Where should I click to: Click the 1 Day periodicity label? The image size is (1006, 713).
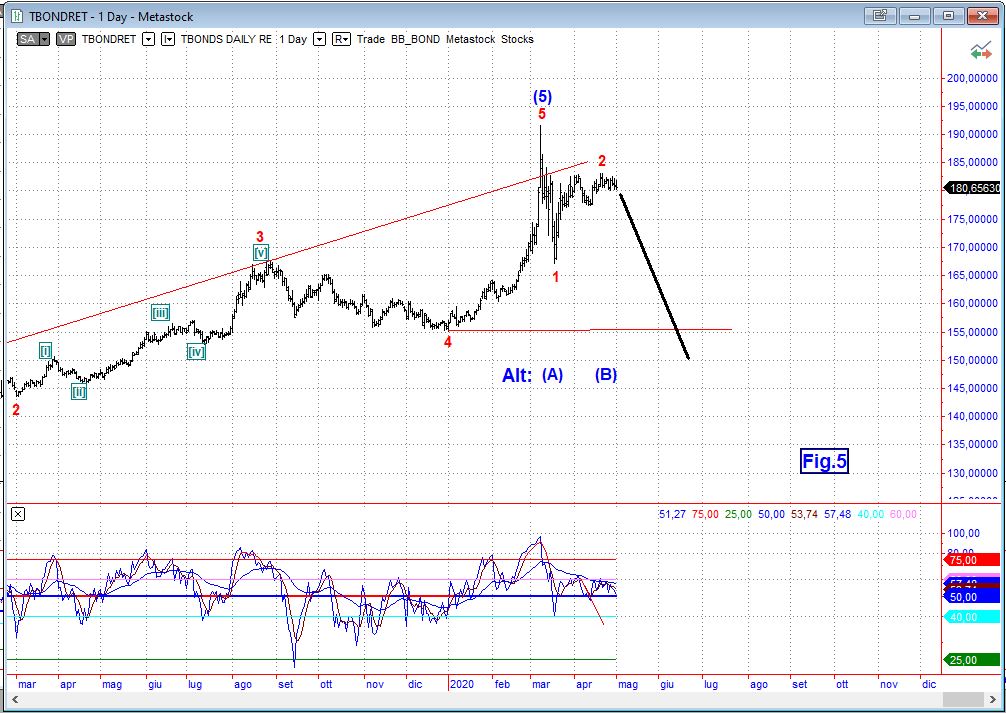[x=293, y=39]
